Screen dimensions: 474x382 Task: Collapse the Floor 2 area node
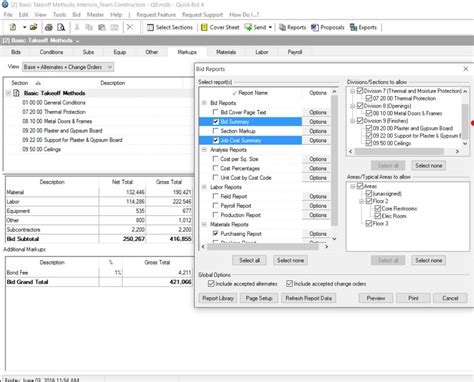pos(361,201)
